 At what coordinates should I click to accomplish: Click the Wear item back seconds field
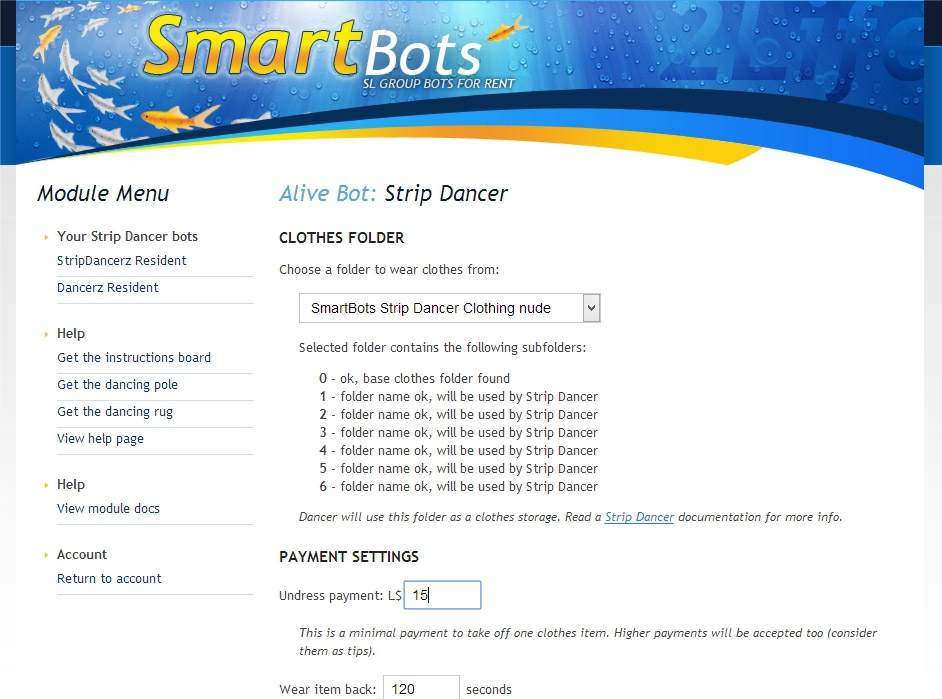[421, 688]
